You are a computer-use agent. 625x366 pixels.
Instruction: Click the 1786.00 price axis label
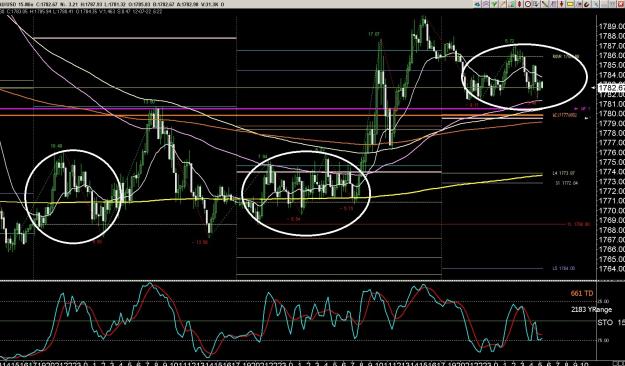612,55
